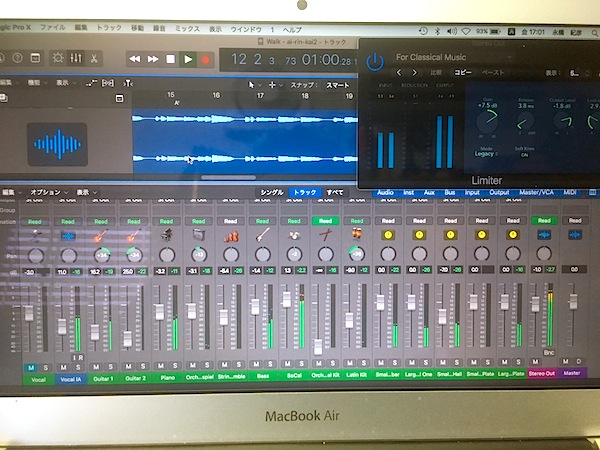Image resolution: width=600 pixels, height=450 pixels.
Task: Toggle record enable R on Vocal IA
Action: (x=81, y=357)
